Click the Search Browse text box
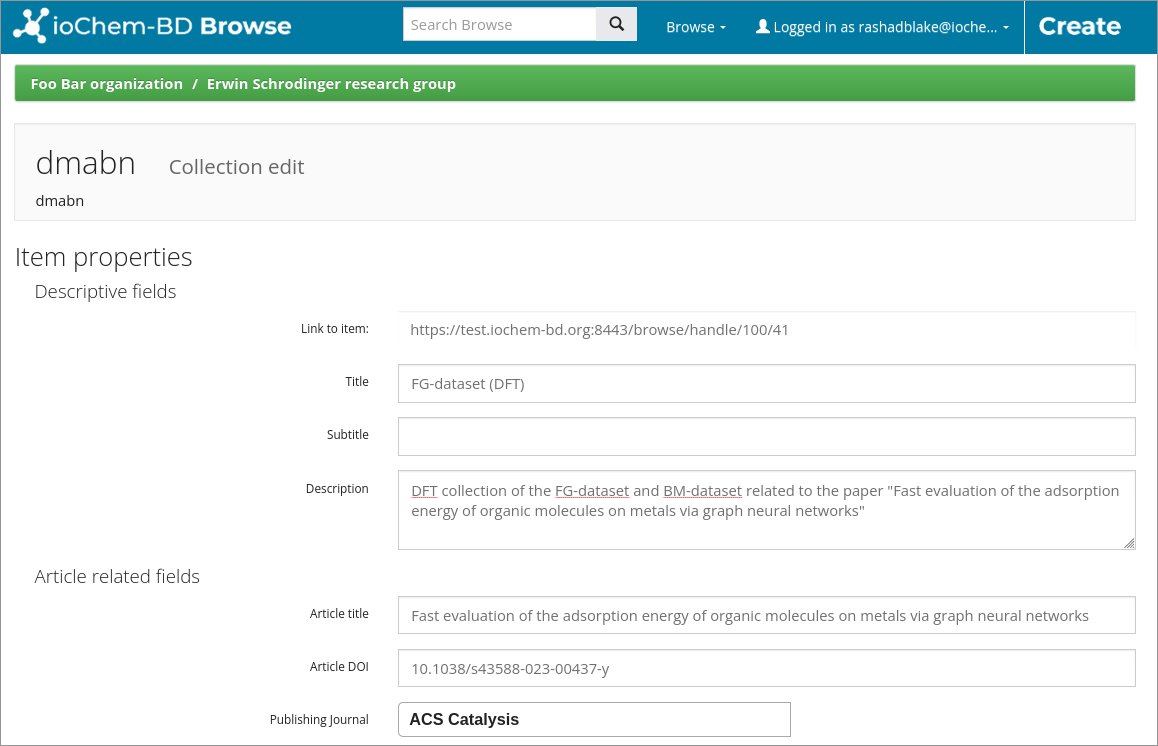 click(x=498, y=23)
